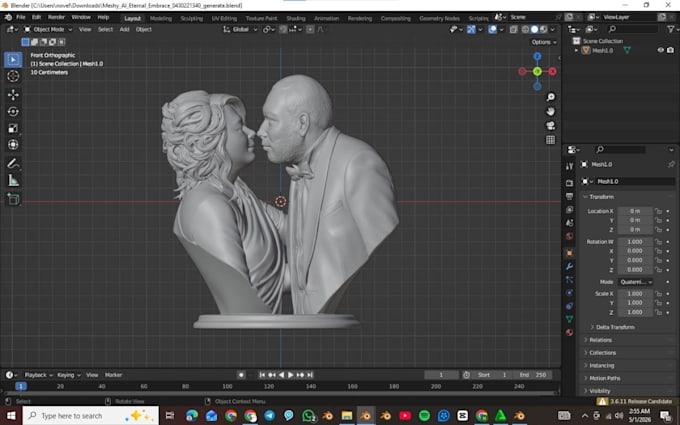Toggle snapping magnet in header
This screenshot has width=680, height=425.
coord(283,29)
